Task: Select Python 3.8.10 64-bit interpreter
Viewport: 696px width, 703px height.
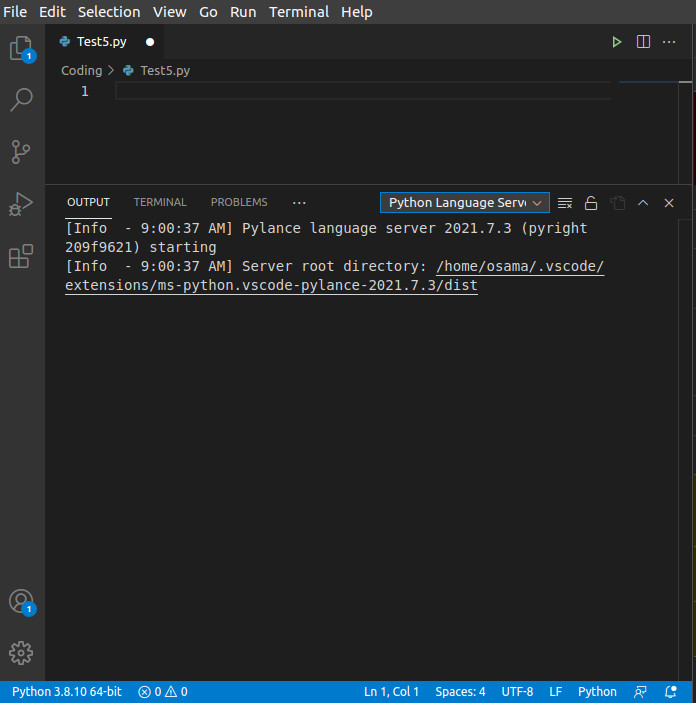Action: pyautogui.click(x=66, y=692)
